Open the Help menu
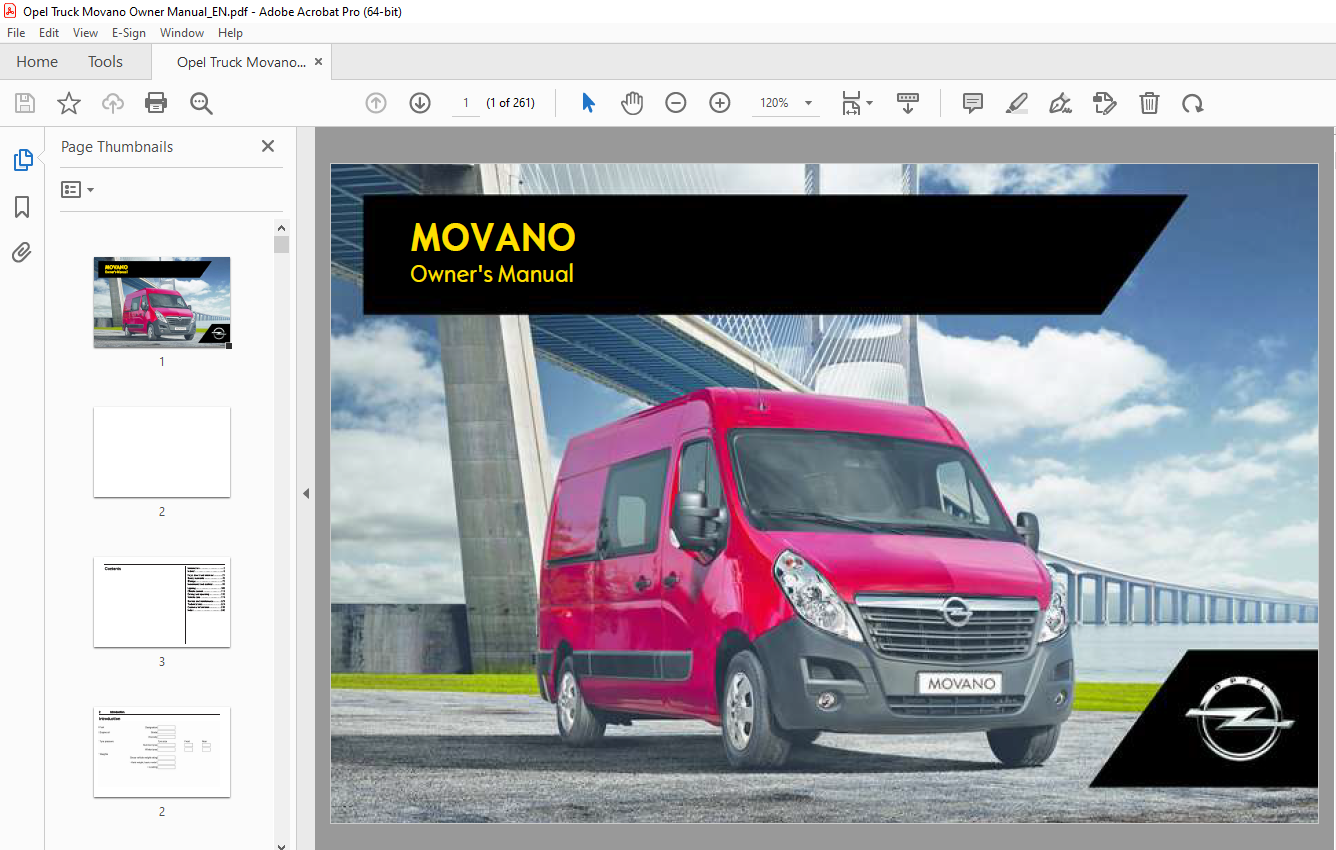This screenshot has height=850, width=1336. 231,33
